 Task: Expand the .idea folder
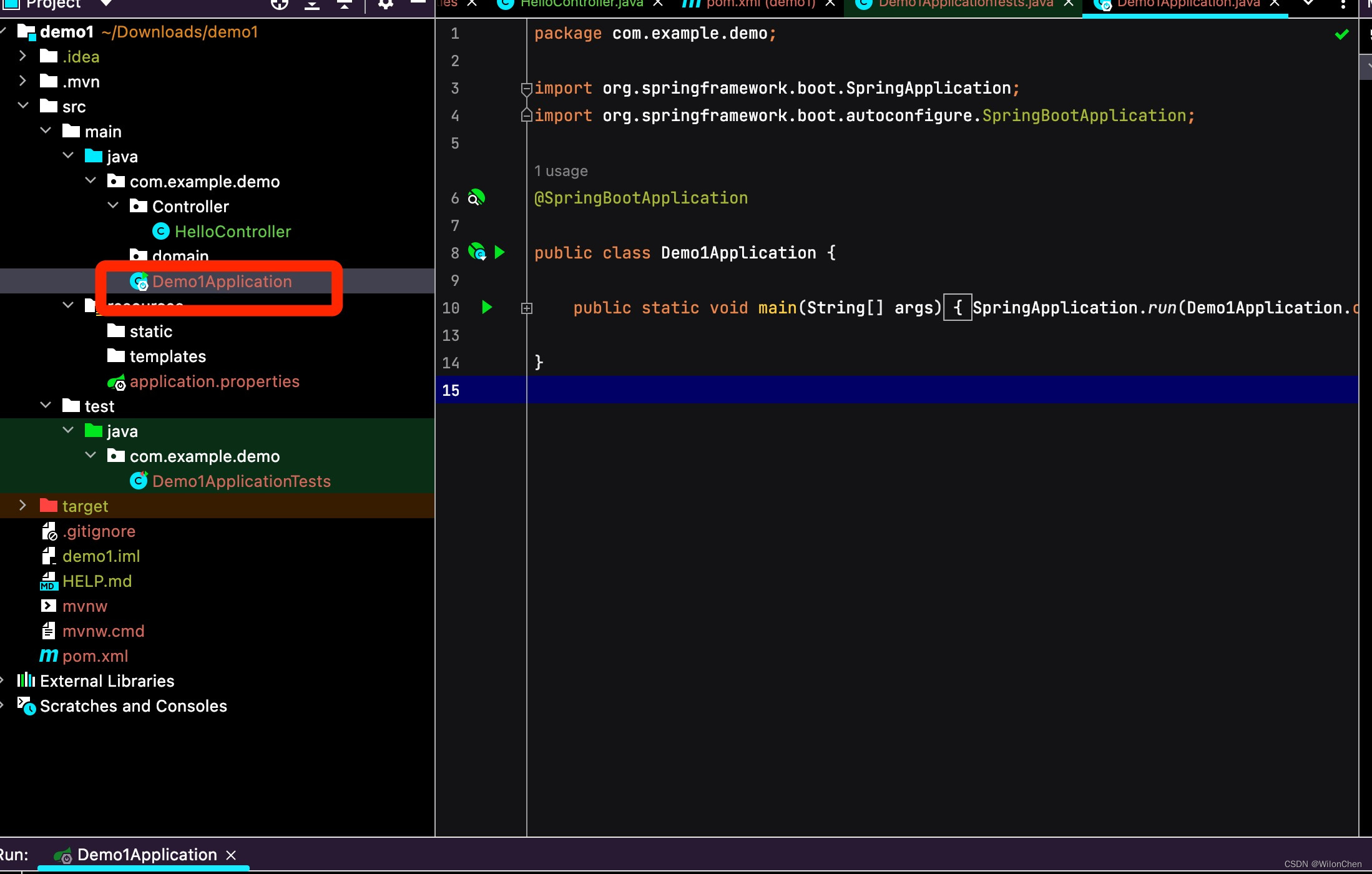pyautogui.click(x=22, y=56)
